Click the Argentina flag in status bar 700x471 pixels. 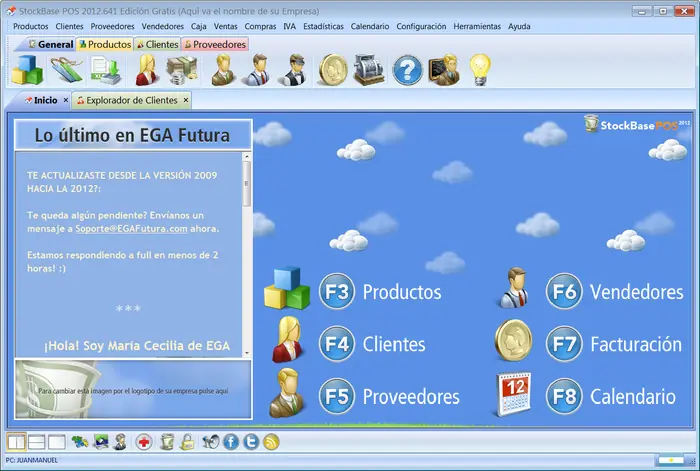coord(671,460)
